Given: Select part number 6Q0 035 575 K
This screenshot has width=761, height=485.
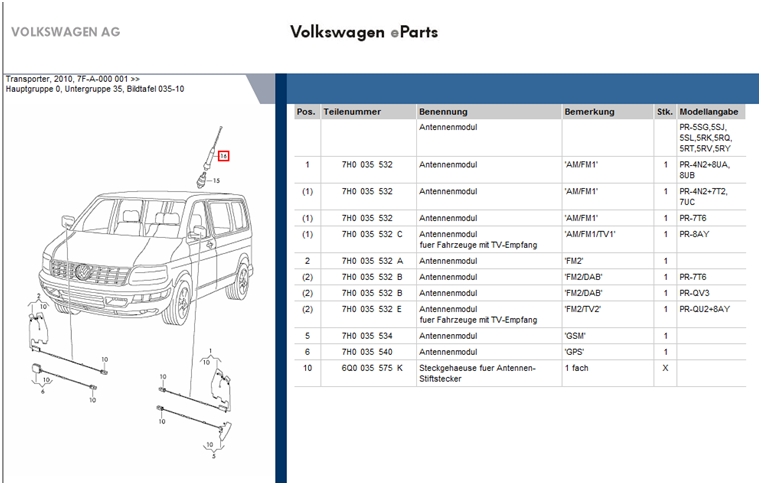Looking at the screenshot, I should [372, 368].
